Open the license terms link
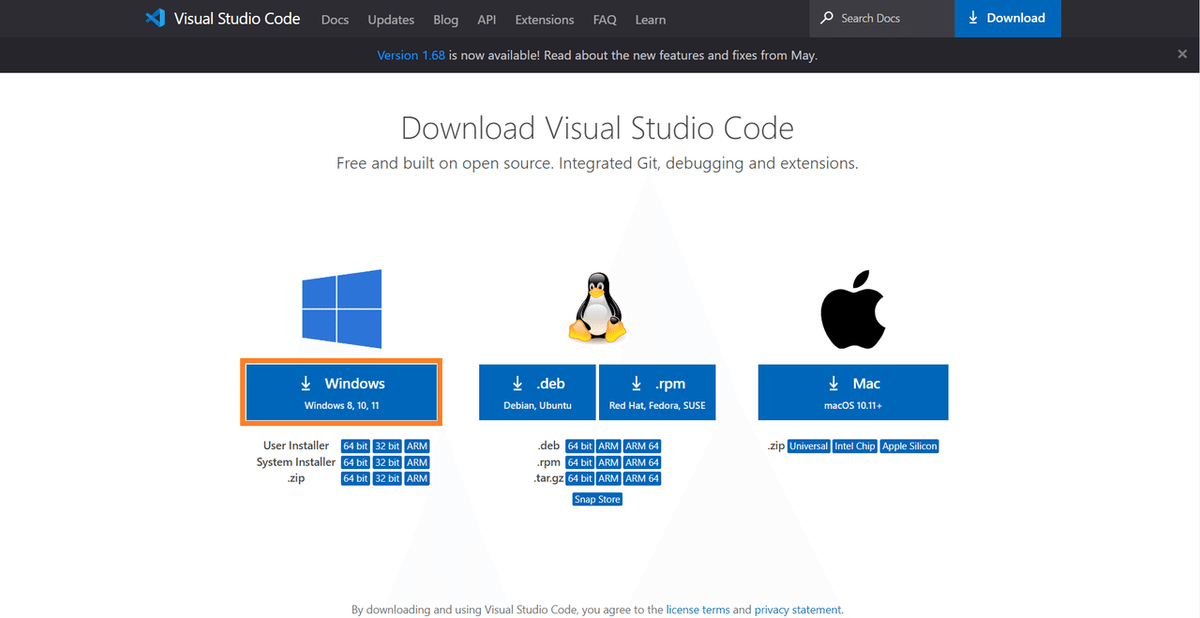1200x618 pixels. coord(698,609)
